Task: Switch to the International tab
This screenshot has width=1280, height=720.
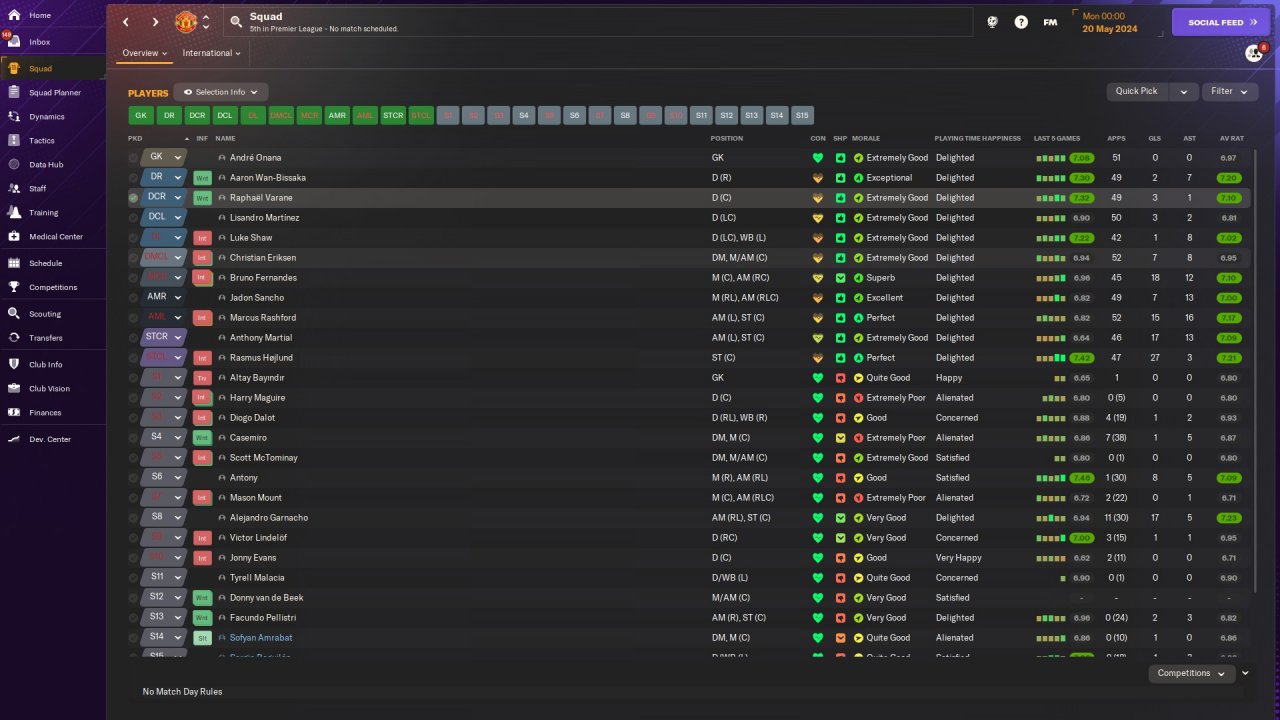Action: coord(212,53)
